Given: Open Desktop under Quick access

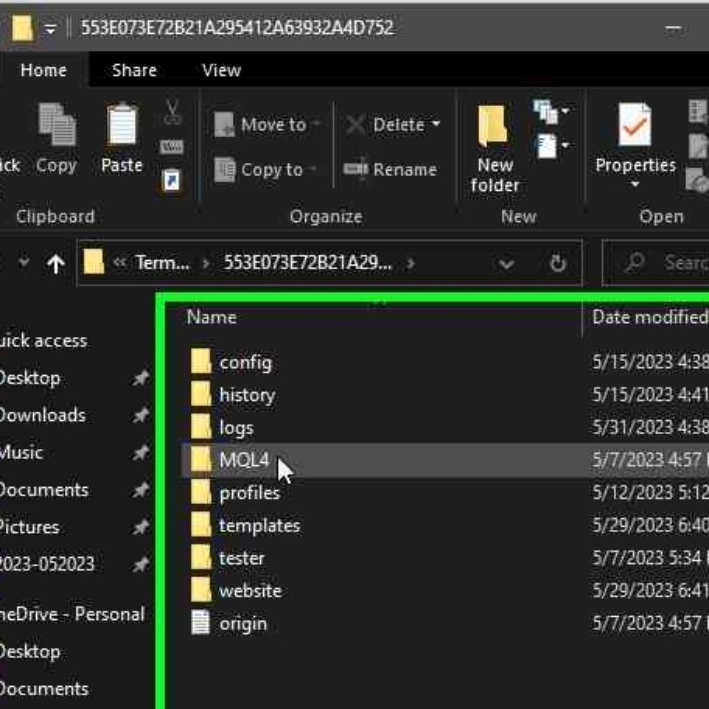Looking at the screenshot, I should tap(30, 378).
